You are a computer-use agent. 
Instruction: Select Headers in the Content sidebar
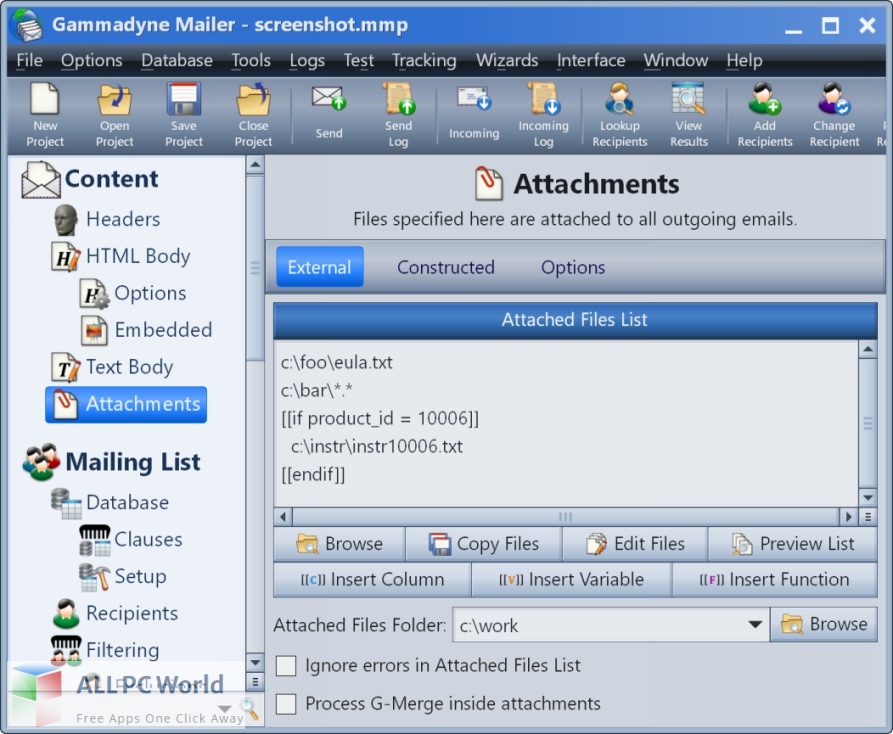tap(107, 219)
